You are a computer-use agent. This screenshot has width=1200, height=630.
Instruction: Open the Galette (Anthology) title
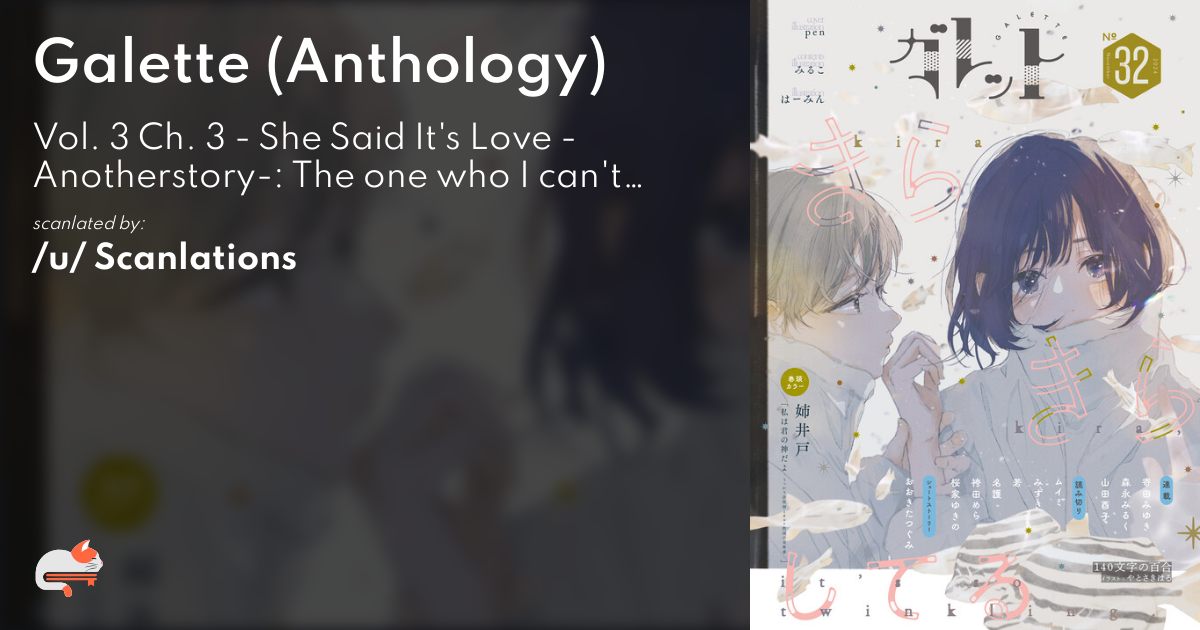(x=320, y=64)
